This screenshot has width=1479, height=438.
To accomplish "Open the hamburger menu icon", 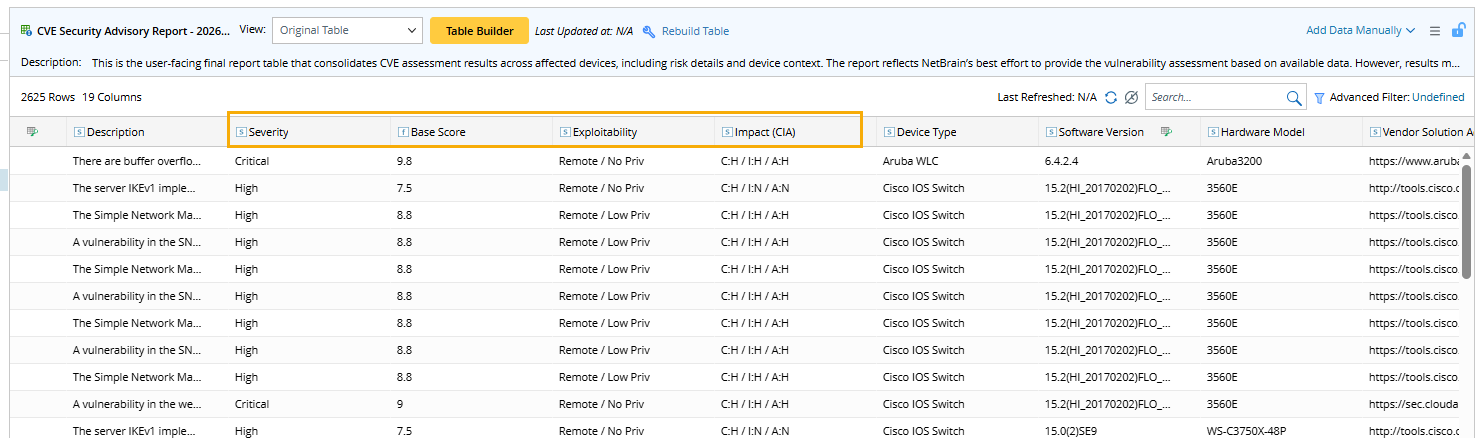I will (x=1435, y=31).
